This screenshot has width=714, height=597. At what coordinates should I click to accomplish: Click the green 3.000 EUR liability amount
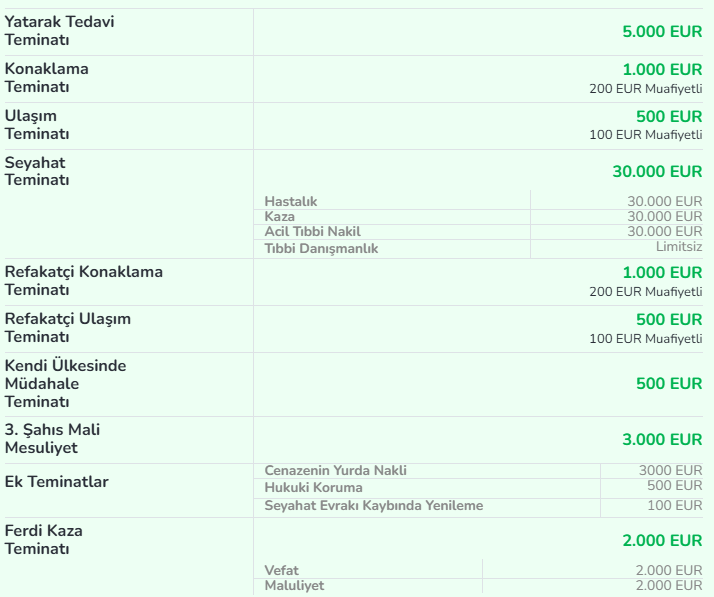point(662,440)
